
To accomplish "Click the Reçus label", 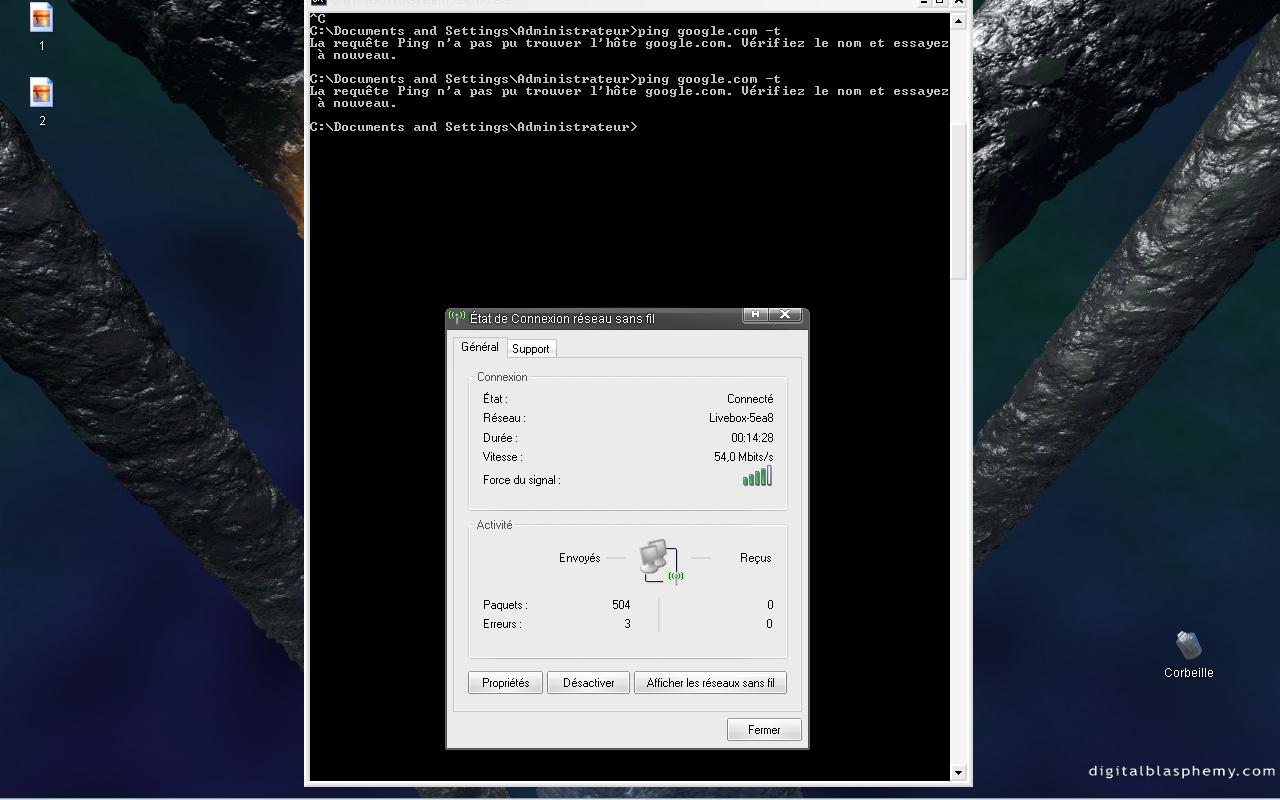I will tap(756, 558).
